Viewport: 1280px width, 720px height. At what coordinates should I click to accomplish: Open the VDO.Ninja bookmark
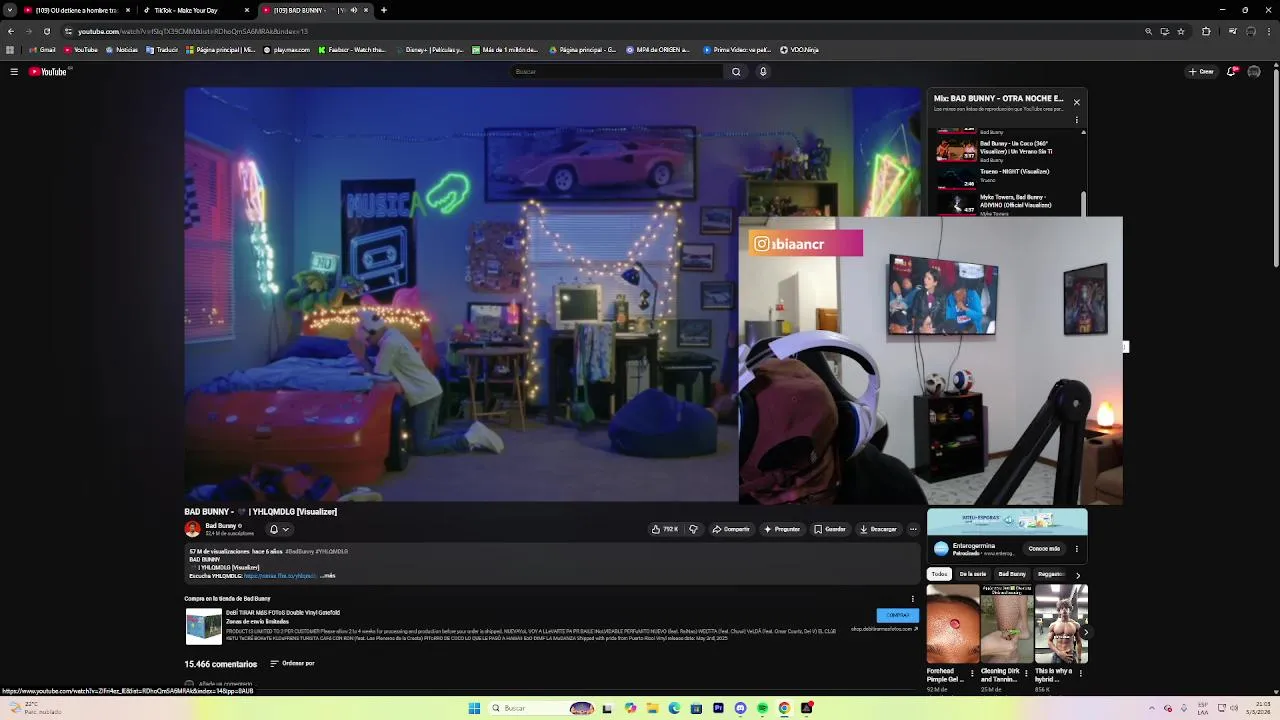(799, 49)
